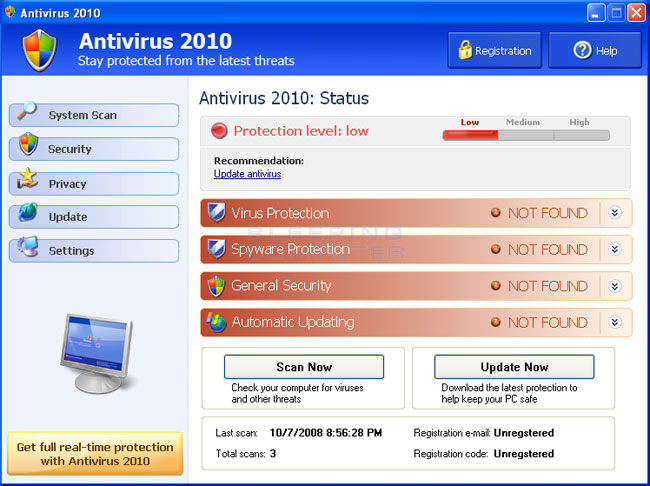Click the computer monitor image in sidebar
The width and height of the screenshot is (650, 486).
pos(98,353)
